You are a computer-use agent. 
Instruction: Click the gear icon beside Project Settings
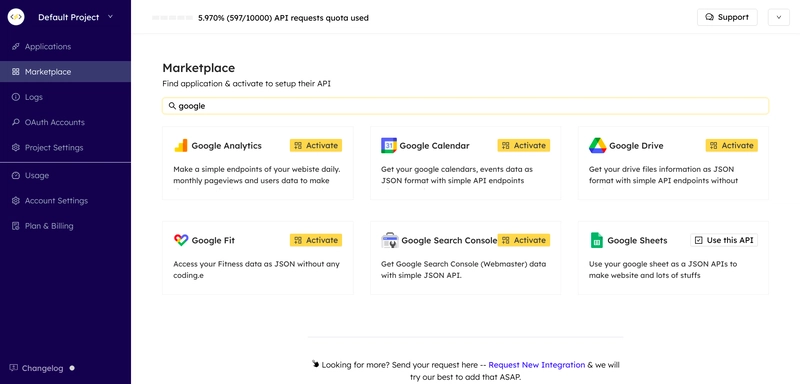[16, 147]
